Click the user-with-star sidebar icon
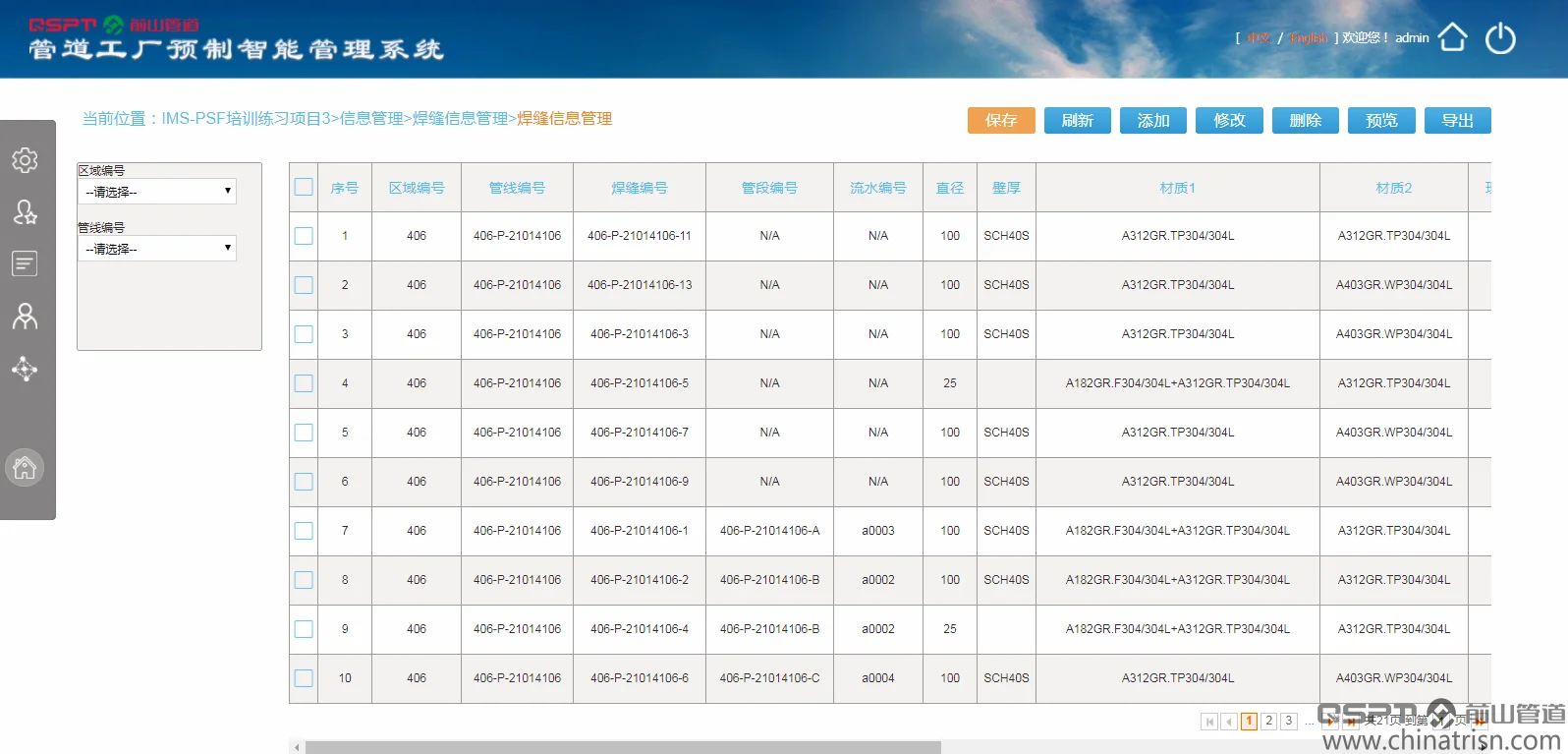Screen dimensions: 1568x754 coord(25,212)
